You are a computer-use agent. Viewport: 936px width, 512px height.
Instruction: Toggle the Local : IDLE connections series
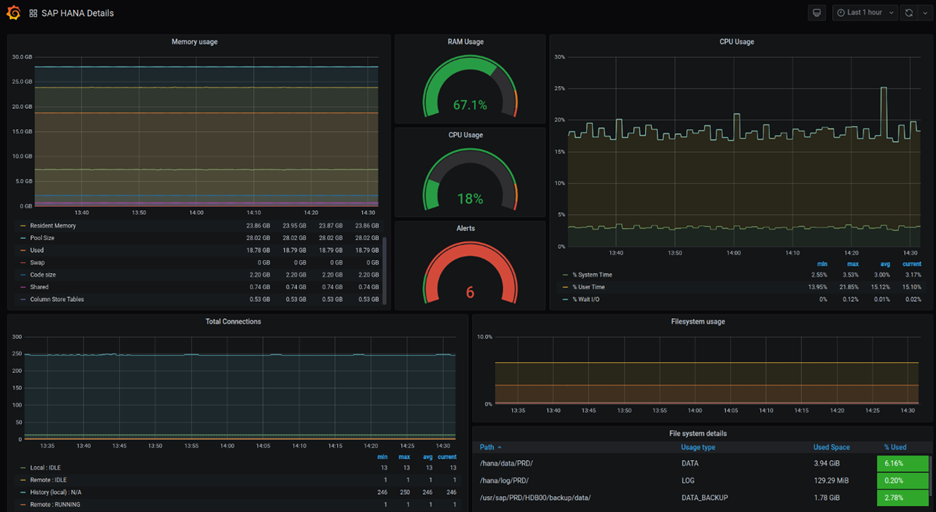pyautogui.click(x=45, y=468)
